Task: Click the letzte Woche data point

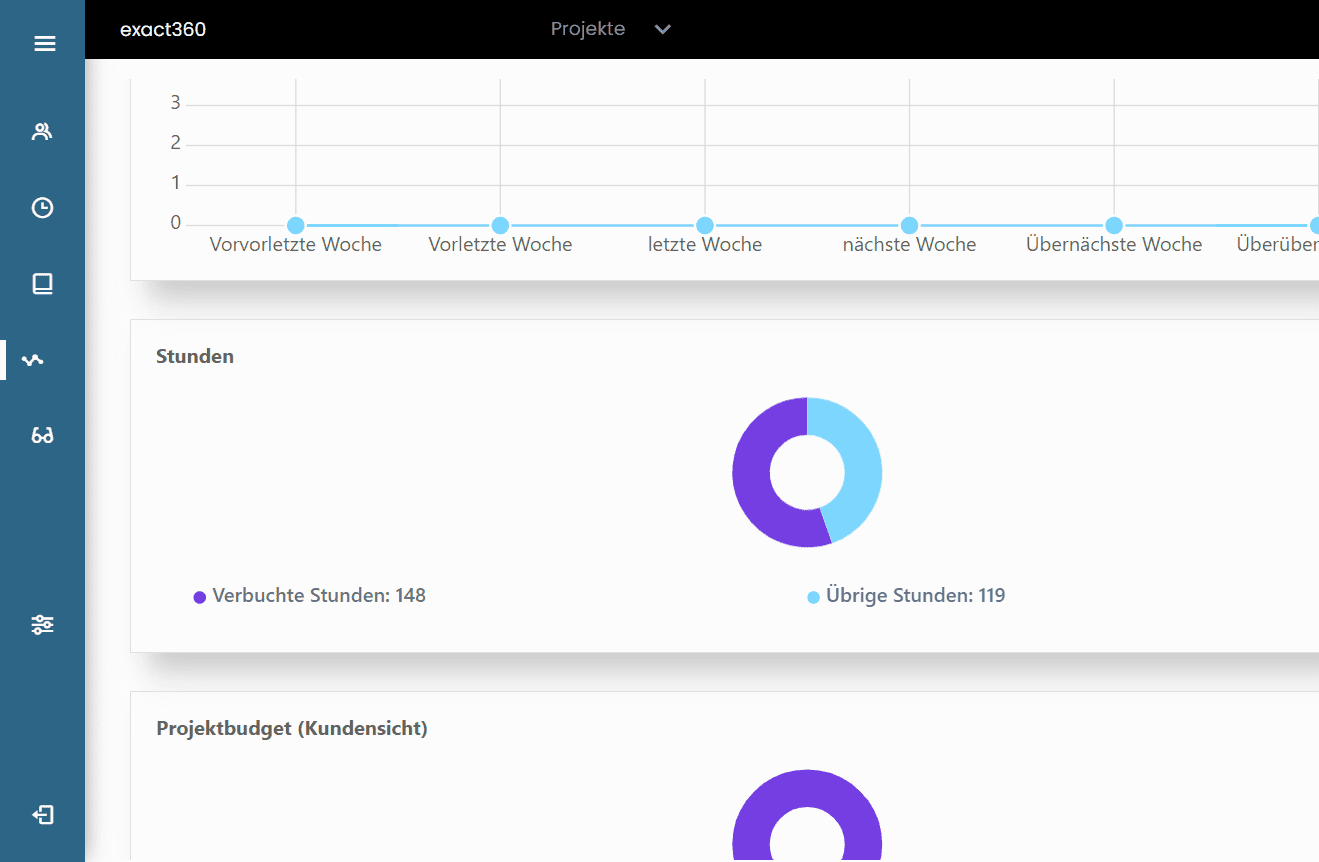Action: click(705, 226)
